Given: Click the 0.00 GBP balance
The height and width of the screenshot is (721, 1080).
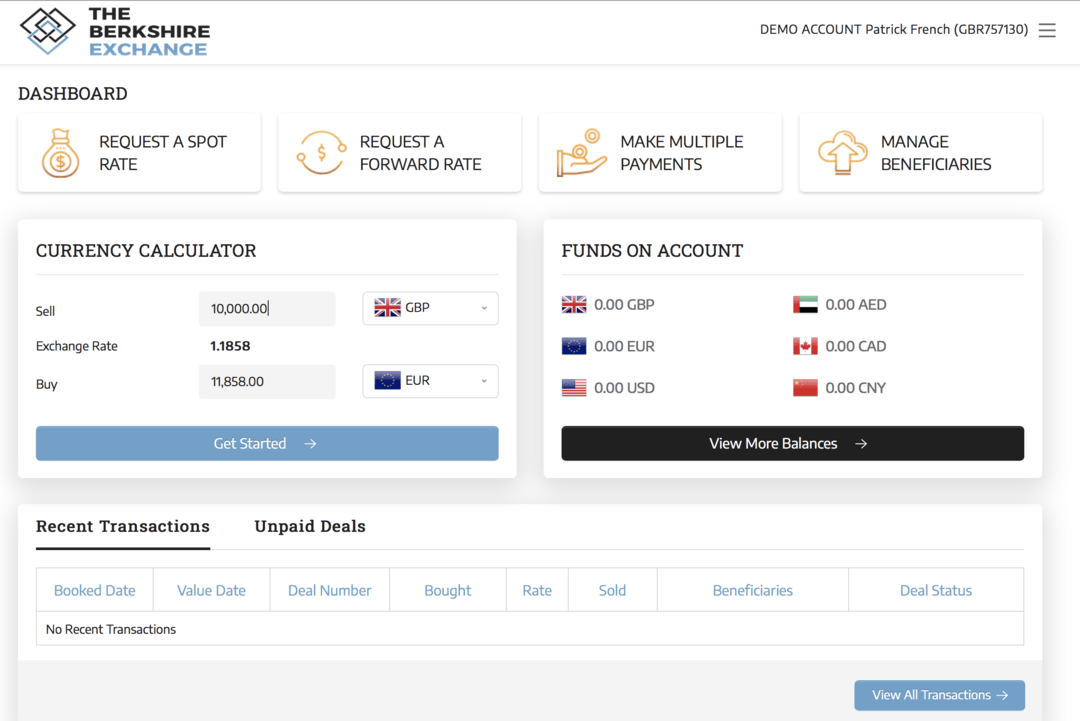Looking at the screenshot, I should [624, 304].
